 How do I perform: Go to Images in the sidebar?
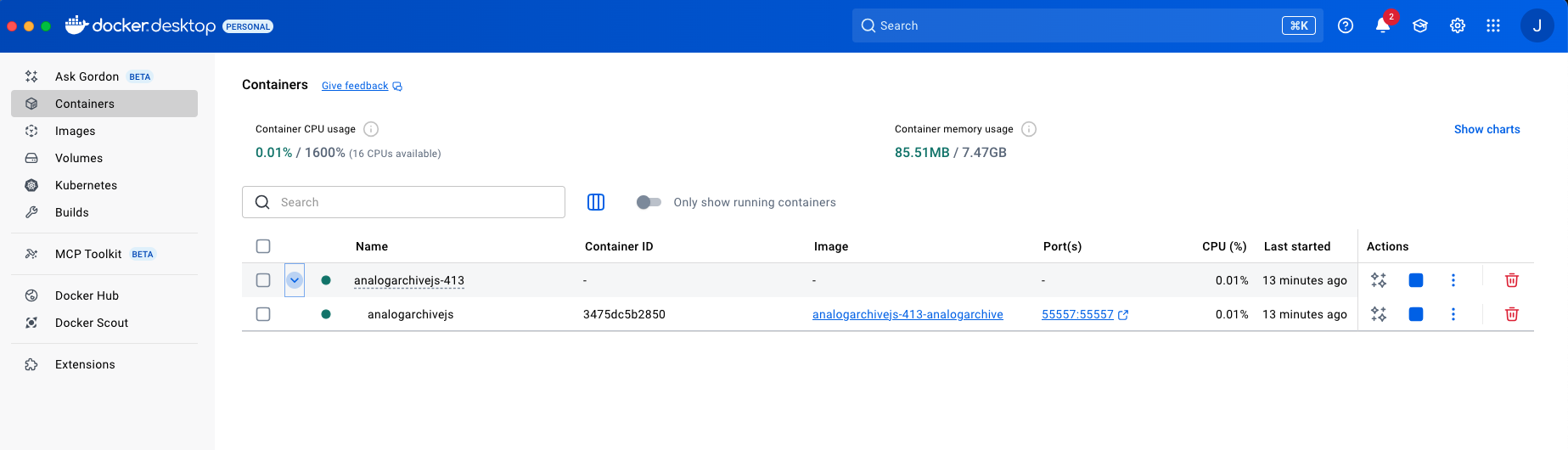(104, 131)
